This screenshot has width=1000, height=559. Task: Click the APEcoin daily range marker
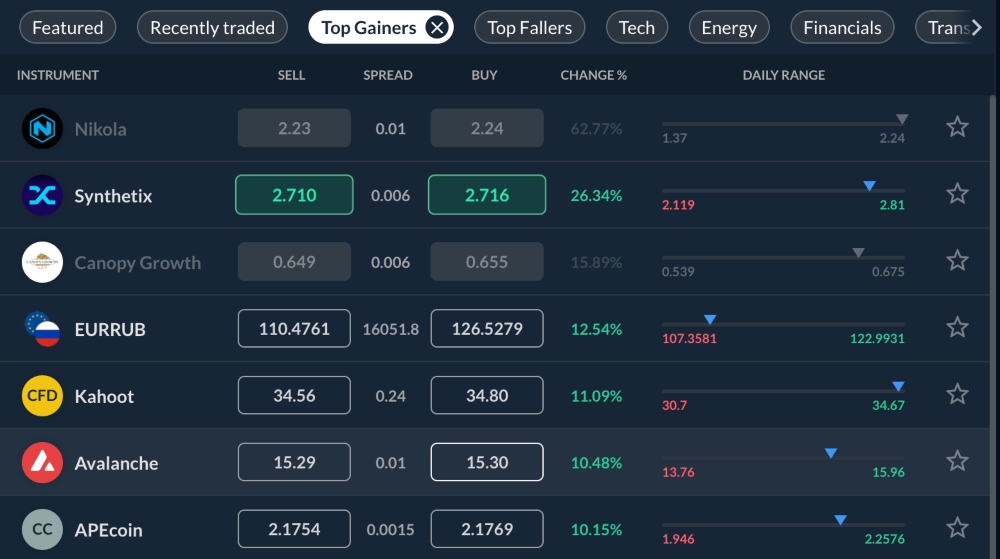point(841,520)
